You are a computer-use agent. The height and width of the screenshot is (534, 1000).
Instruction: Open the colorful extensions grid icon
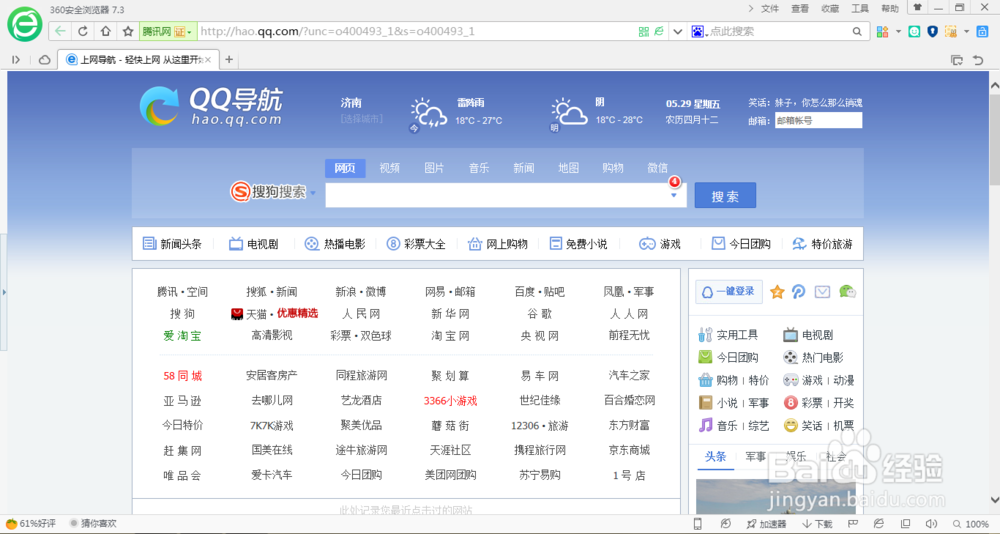click(x=883, y=31)
